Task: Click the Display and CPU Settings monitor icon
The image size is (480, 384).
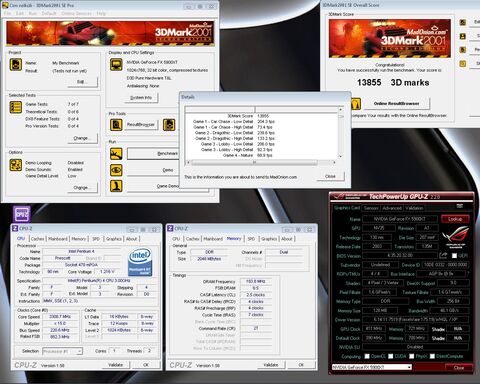Action: pos(116,65)
